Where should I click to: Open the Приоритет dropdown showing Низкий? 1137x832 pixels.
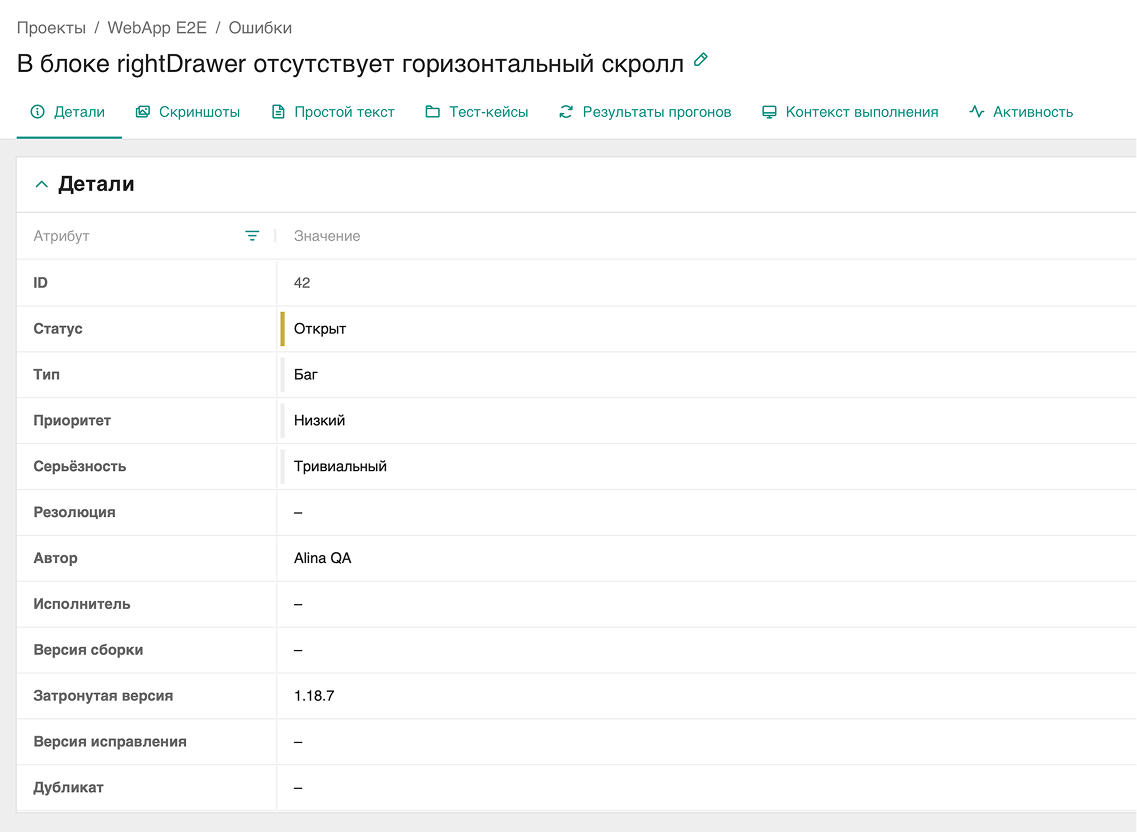tap(707, 420)
